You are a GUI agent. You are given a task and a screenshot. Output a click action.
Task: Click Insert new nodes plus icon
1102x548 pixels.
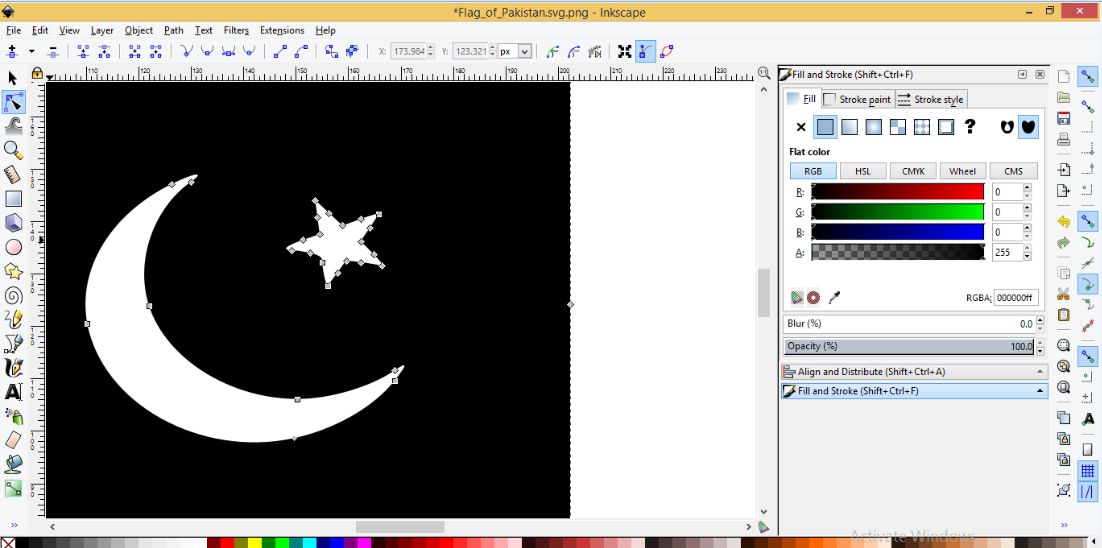[11, 51]
